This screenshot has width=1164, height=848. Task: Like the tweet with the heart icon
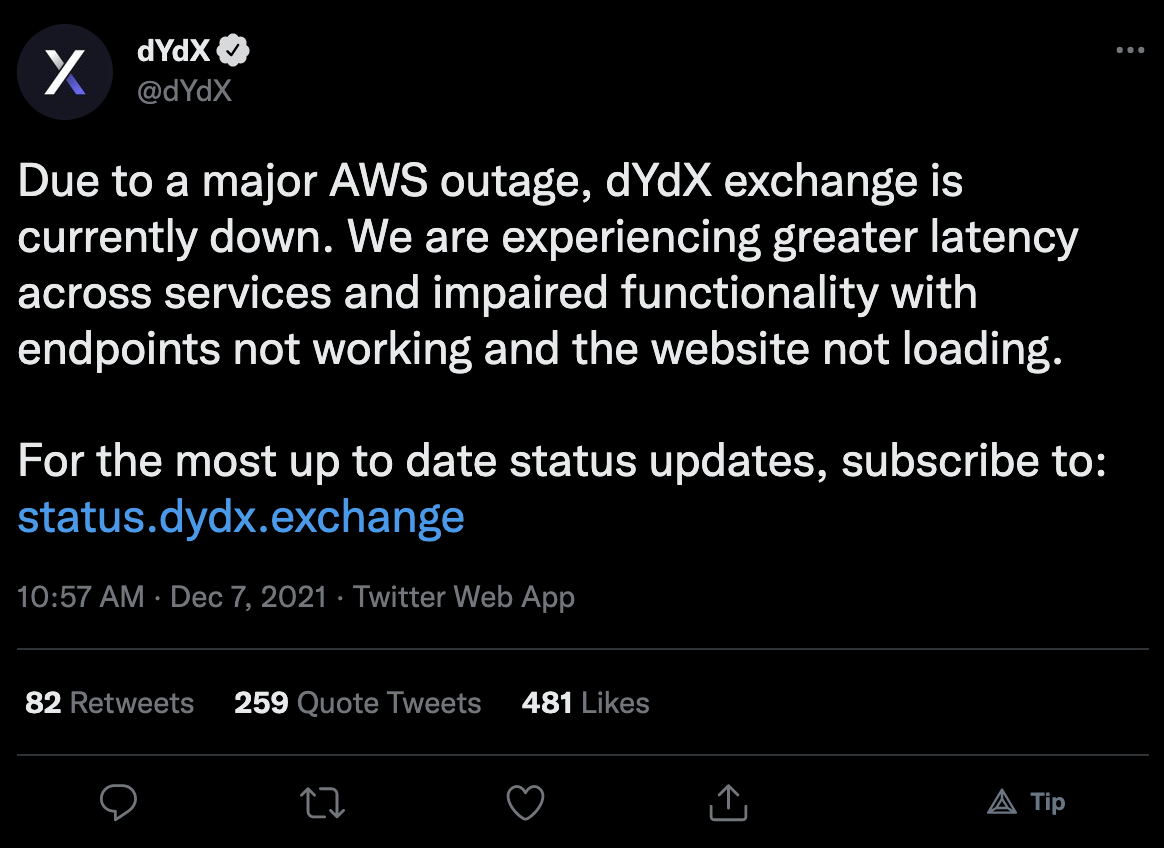coord(525,802)
